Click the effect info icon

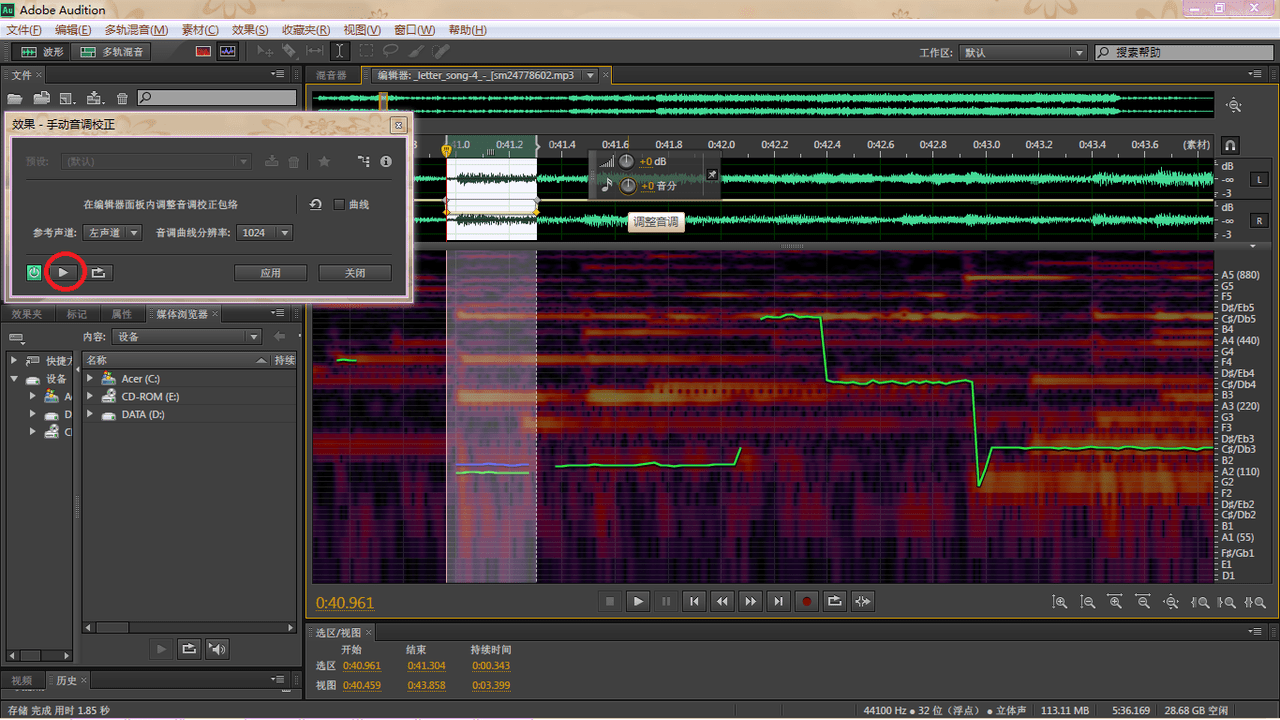pyautogui.click(x=386, y=161)
